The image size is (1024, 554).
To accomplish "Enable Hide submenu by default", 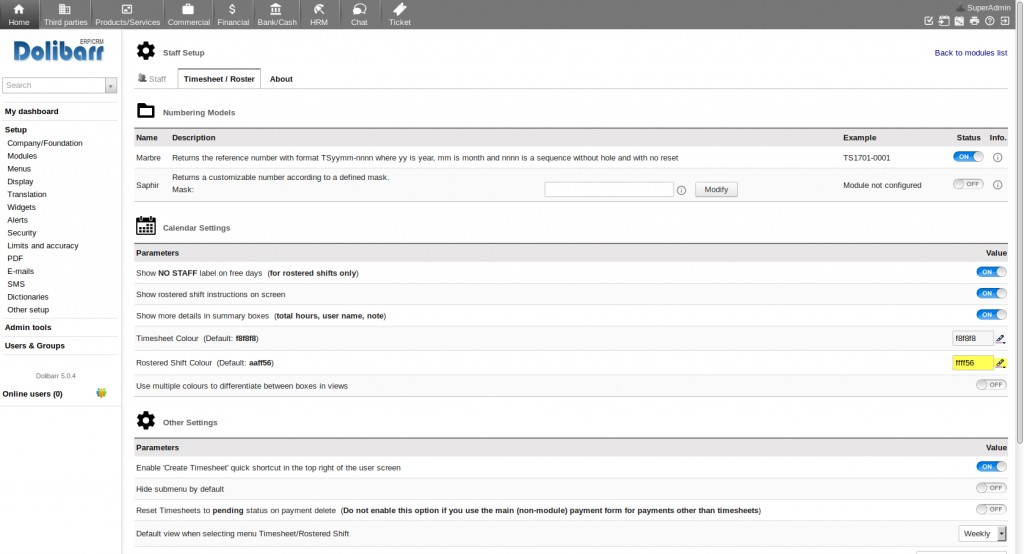I will coord(991,488).
